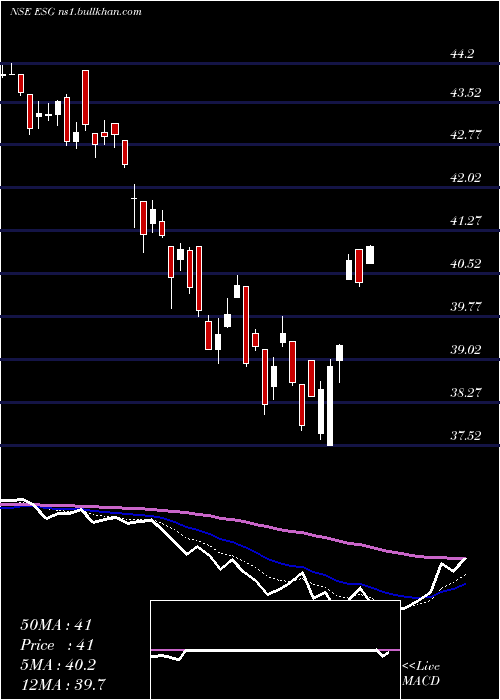Click the 42.77 price axis label
Screen dimensions: 500x700
pyautogui.click(x=466, y=135)
